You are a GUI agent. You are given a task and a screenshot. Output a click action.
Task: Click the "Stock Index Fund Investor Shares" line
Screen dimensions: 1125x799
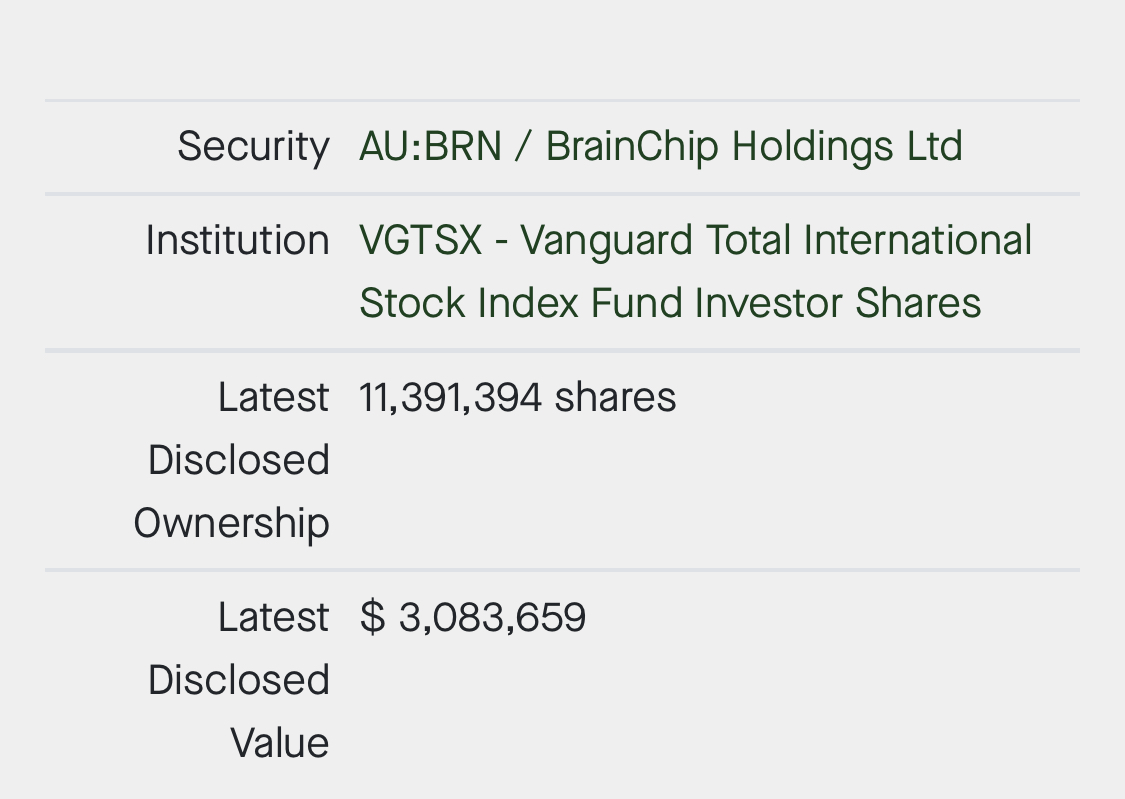[670, 303]
